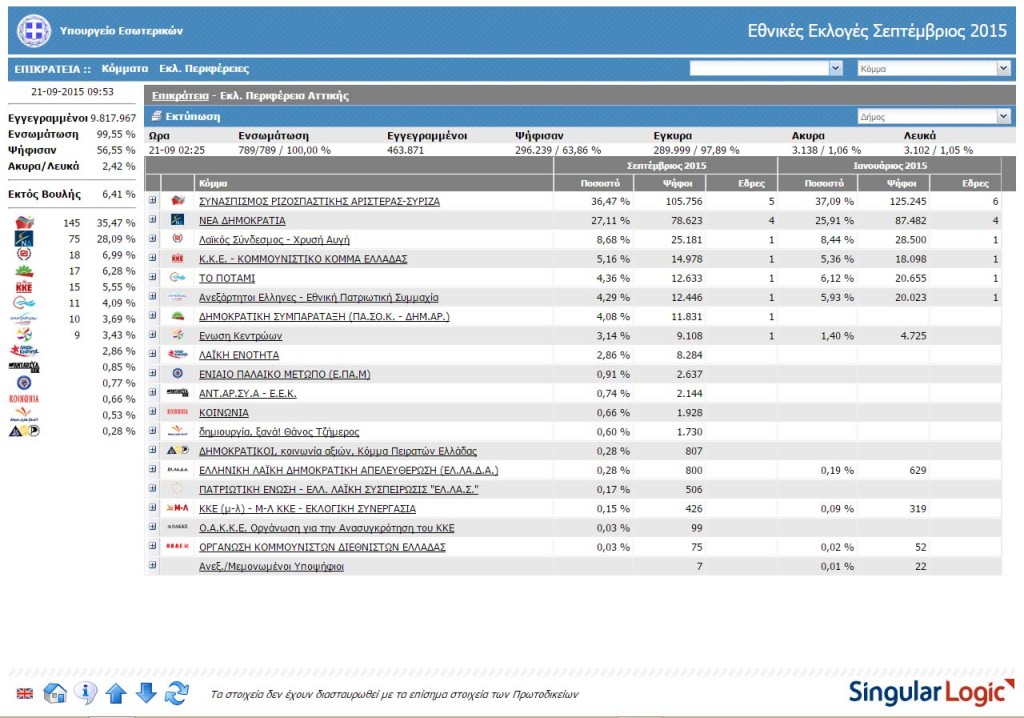Go to the home page icon
Image resolution: width=1024 pixels, height=718 pixels.
click(55, 693)
